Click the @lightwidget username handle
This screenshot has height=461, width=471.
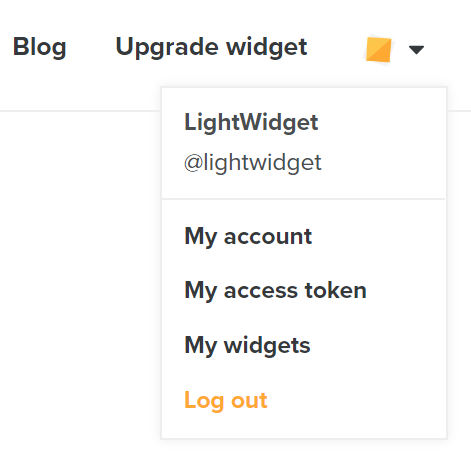point(253,163)
